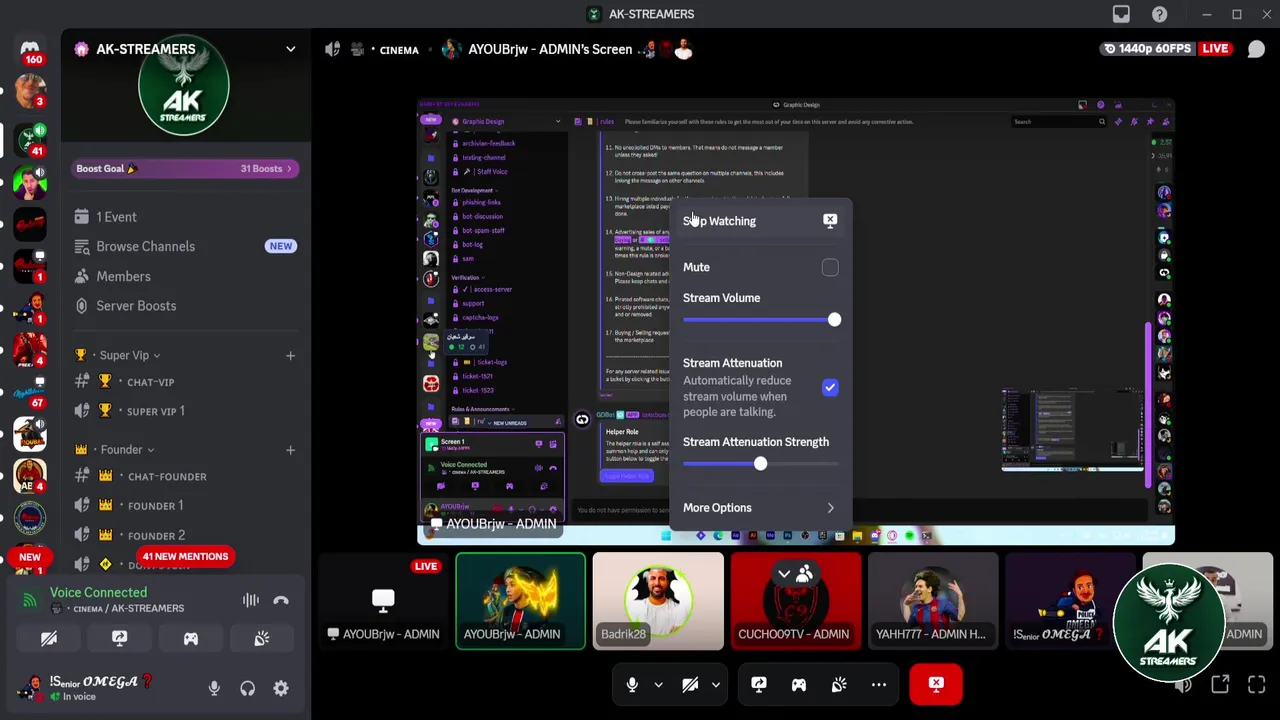Tick the Mute stream checkbox
1280x720 pixels.
click(x=830, y=267)
